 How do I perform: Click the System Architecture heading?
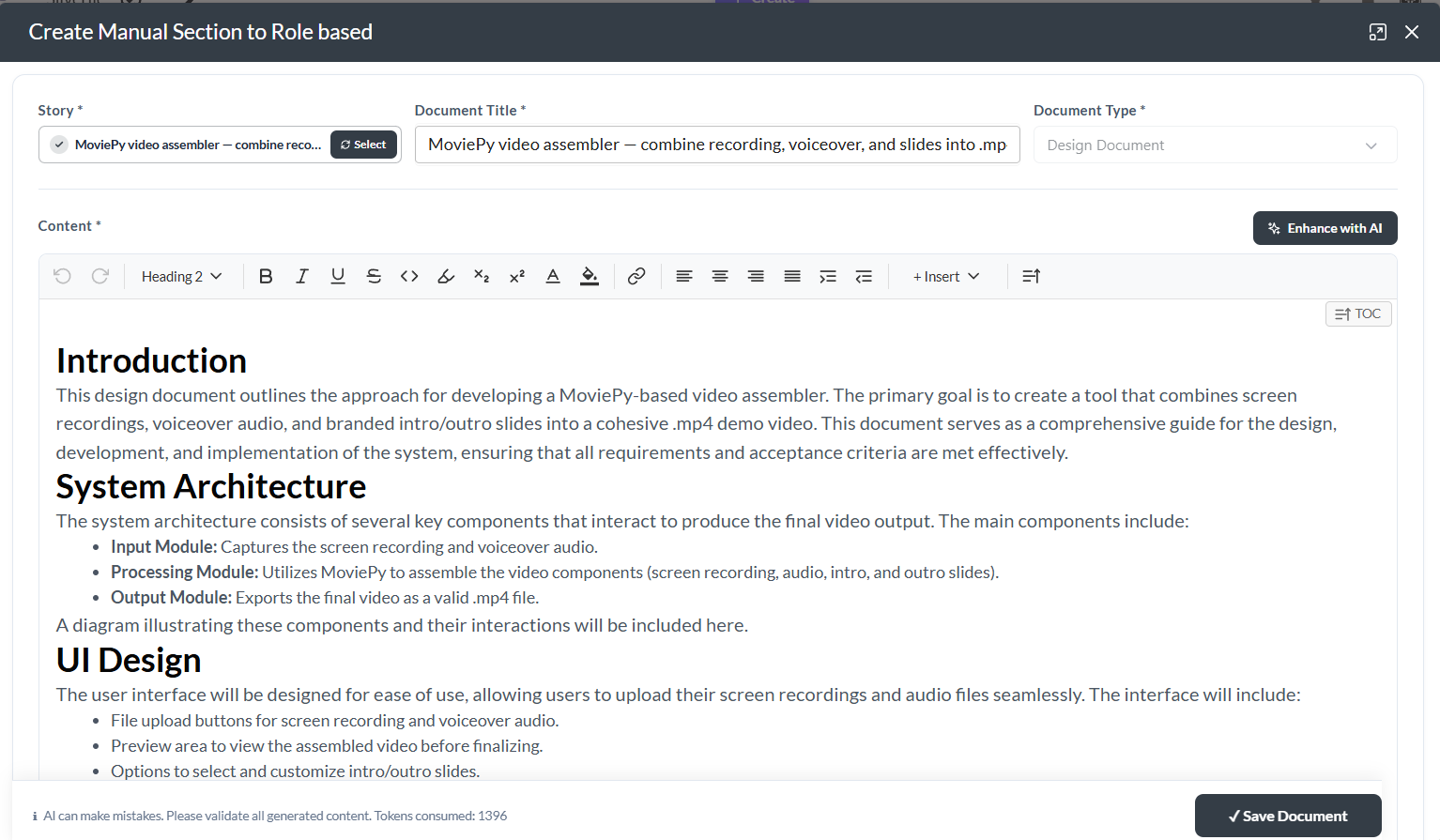coord(211,486)
